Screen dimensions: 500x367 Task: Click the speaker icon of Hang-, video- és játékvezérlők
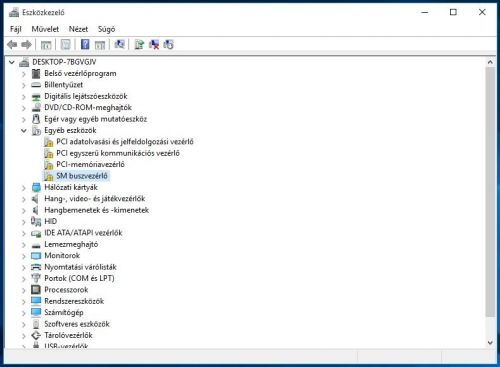click(35, 199)
